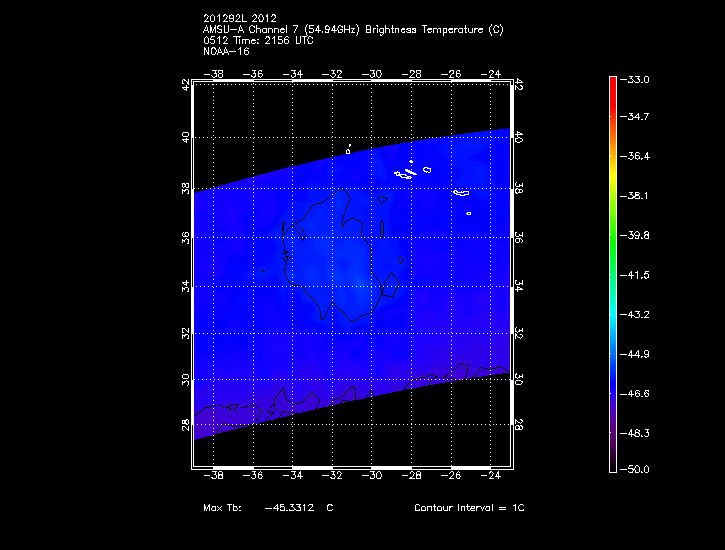This screenshot has width=725, height=550.
Task: Click the latitude 40 label on the left axis
Action: [x=185, y=137]
